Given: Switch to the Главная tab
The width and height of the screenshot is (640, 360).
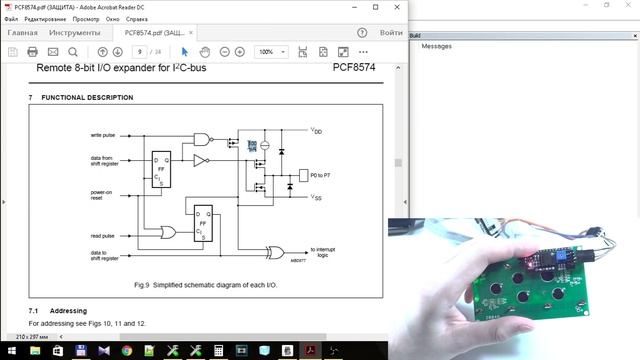Looking at the screenshot, I should [22, 33].
